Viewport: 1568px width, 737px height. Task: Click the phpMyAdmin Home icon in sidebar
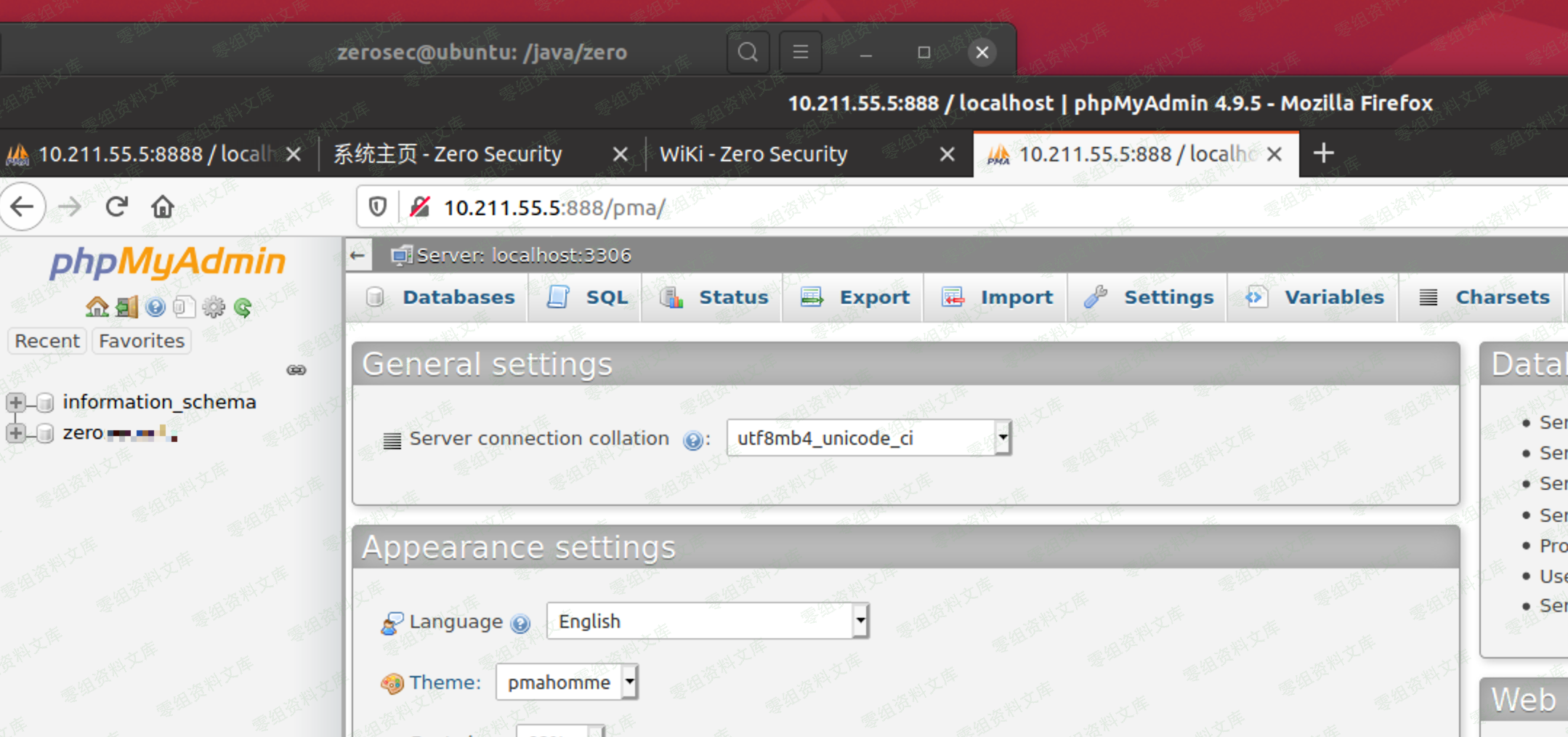[97, 307]
